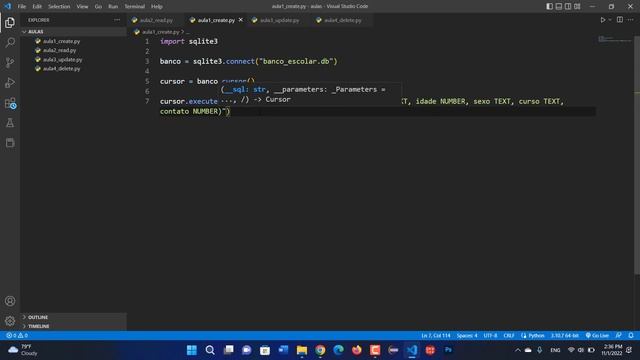Image resolution: width=640 pixels, height=360 pixels.
Task: Go to line via Ln 7, Col 114
Action: click(436, 335)
